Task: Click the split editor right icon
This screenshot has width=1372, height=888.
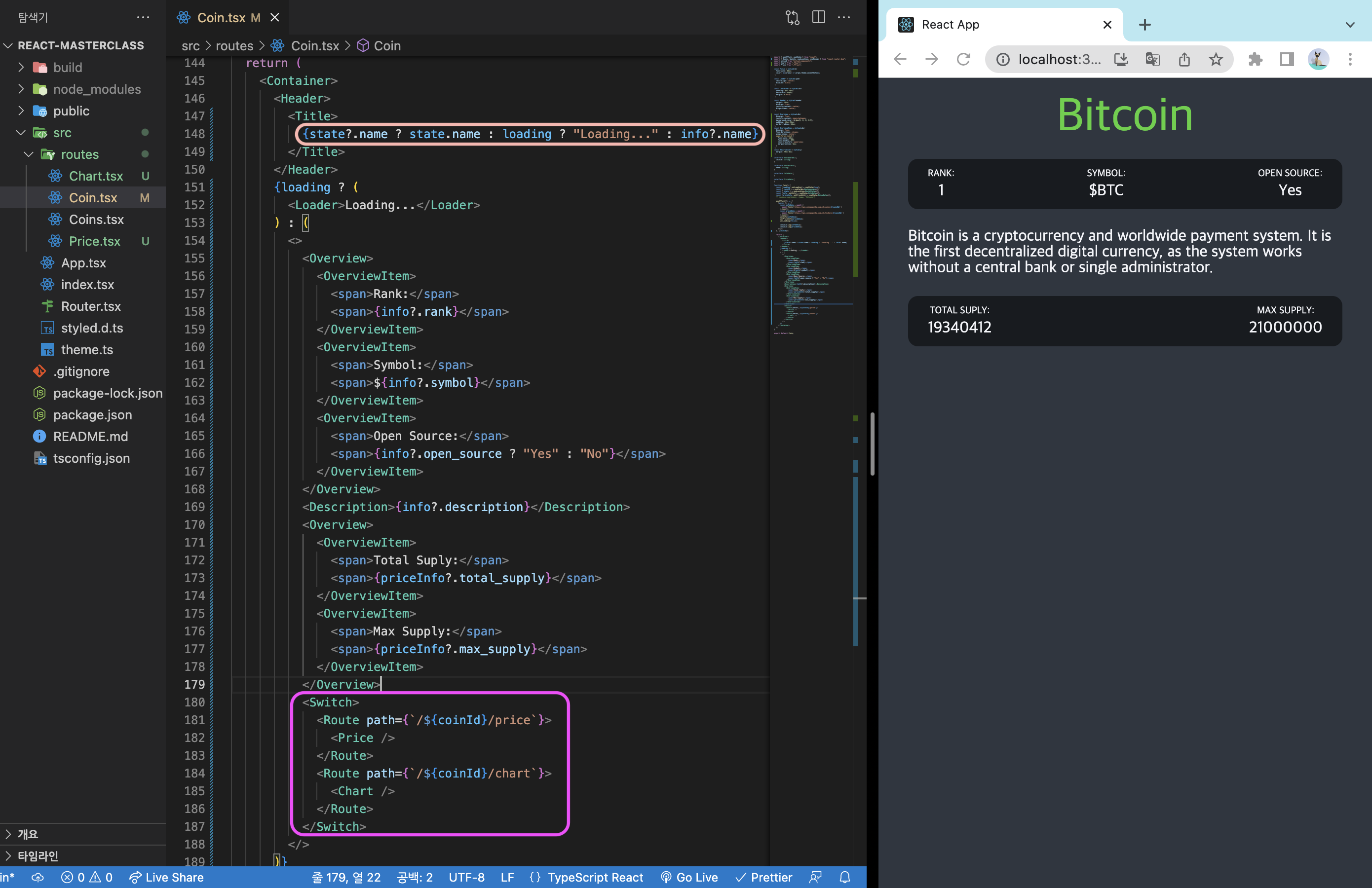Action: tap(818, 17)
